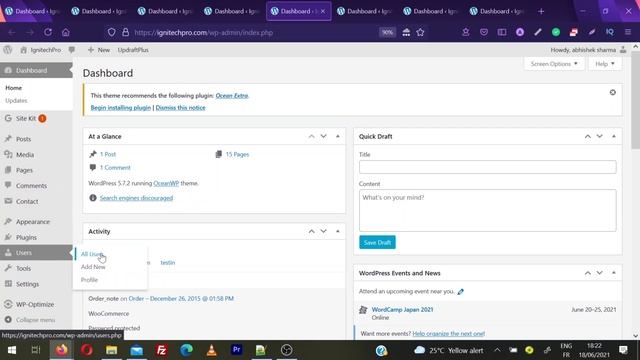Click the Quick Draft Title field
Screen dimensions: 640x360
[488, 167]
